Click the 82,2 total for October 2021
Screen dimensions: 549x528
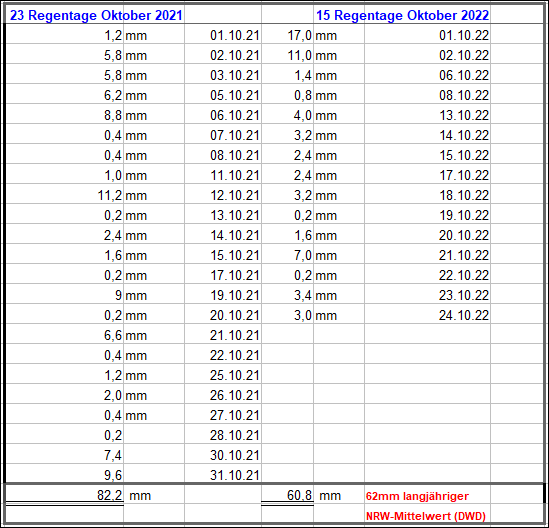(110, 495)
